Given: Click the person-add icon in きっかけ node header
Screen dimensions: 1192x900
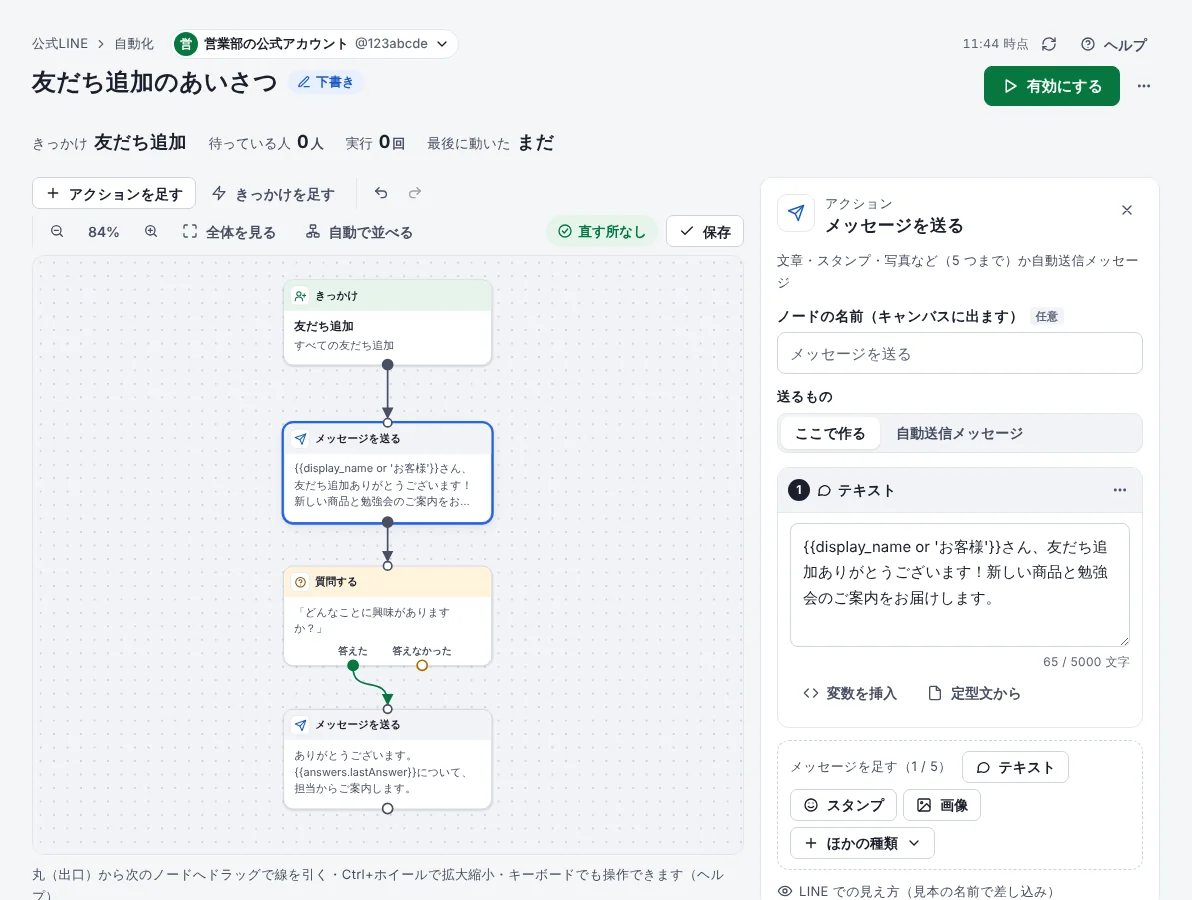Looking at the screenshot, I should click(300, 296).
